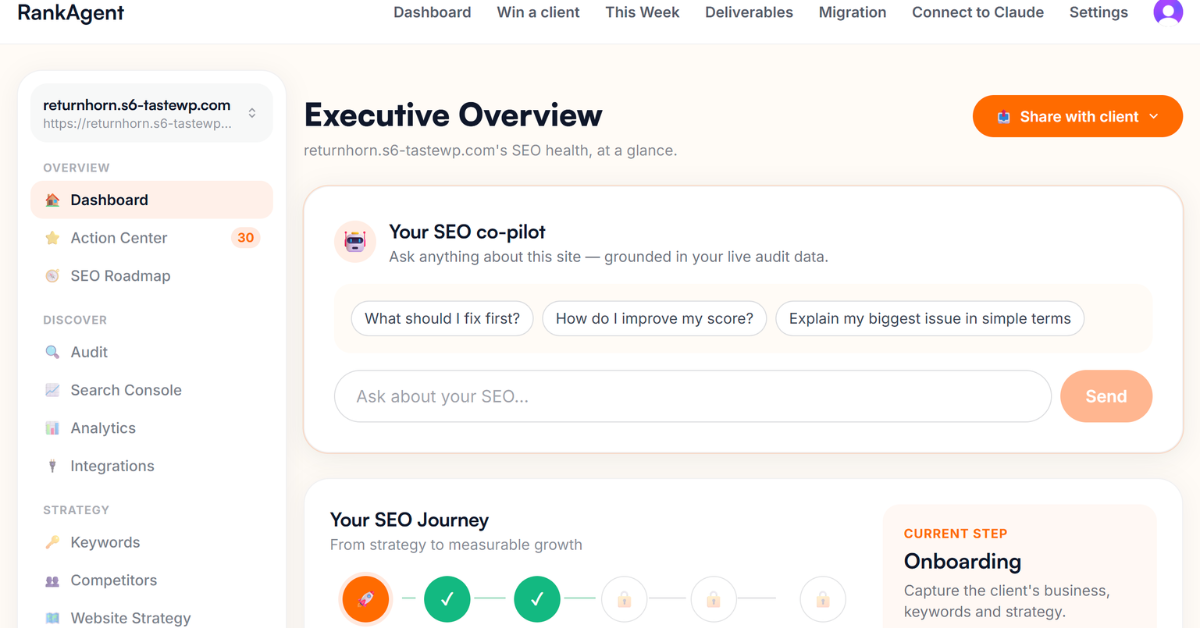Viewport: 1200px width, 628px height.
Task: Focus the 'Ask about your SEO' input field
Action: click(x=692, y=396)
